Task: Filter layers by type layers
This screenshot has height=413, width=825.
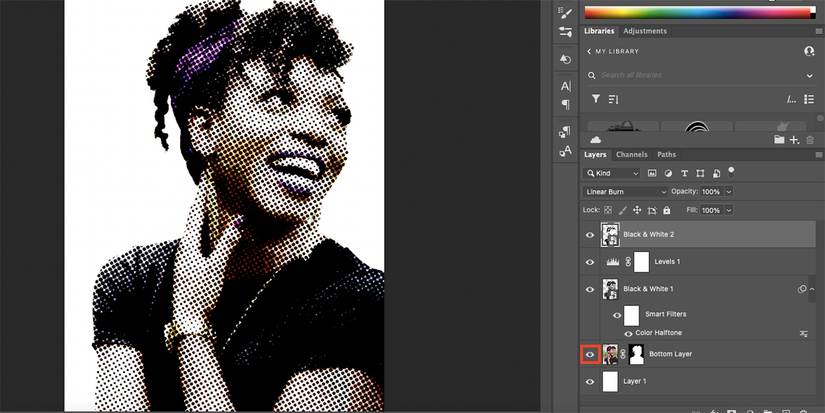Action: point(684,173)
